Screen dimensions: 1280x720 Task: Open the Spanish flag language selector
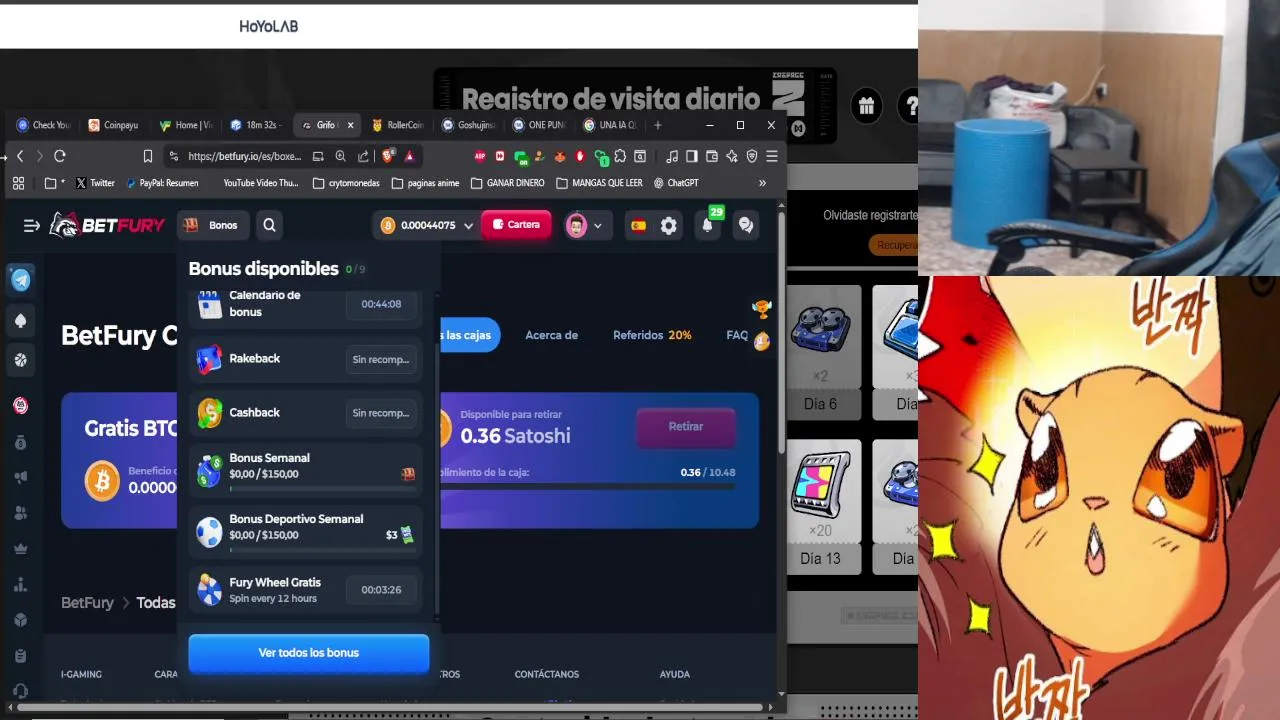pos(638,226)
